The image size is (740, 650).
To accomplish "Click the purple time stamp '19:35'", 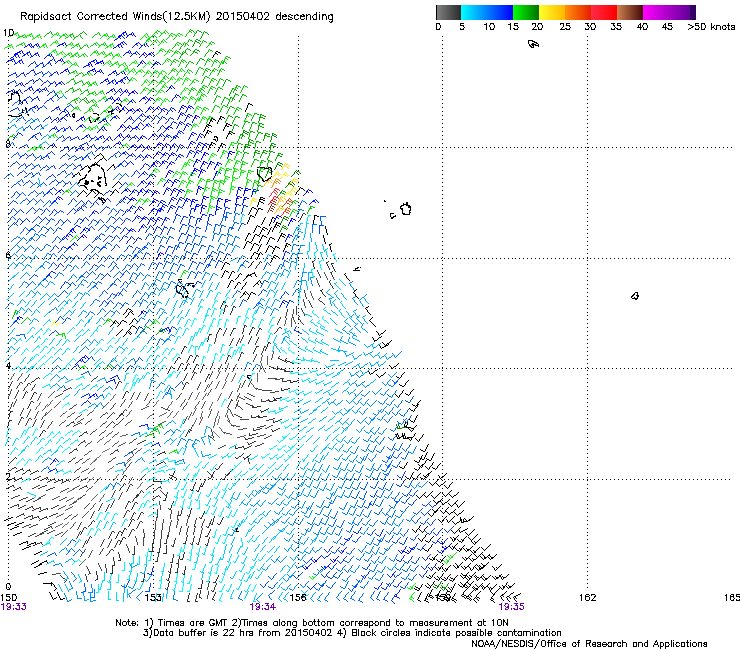I will tap(512, 607).
